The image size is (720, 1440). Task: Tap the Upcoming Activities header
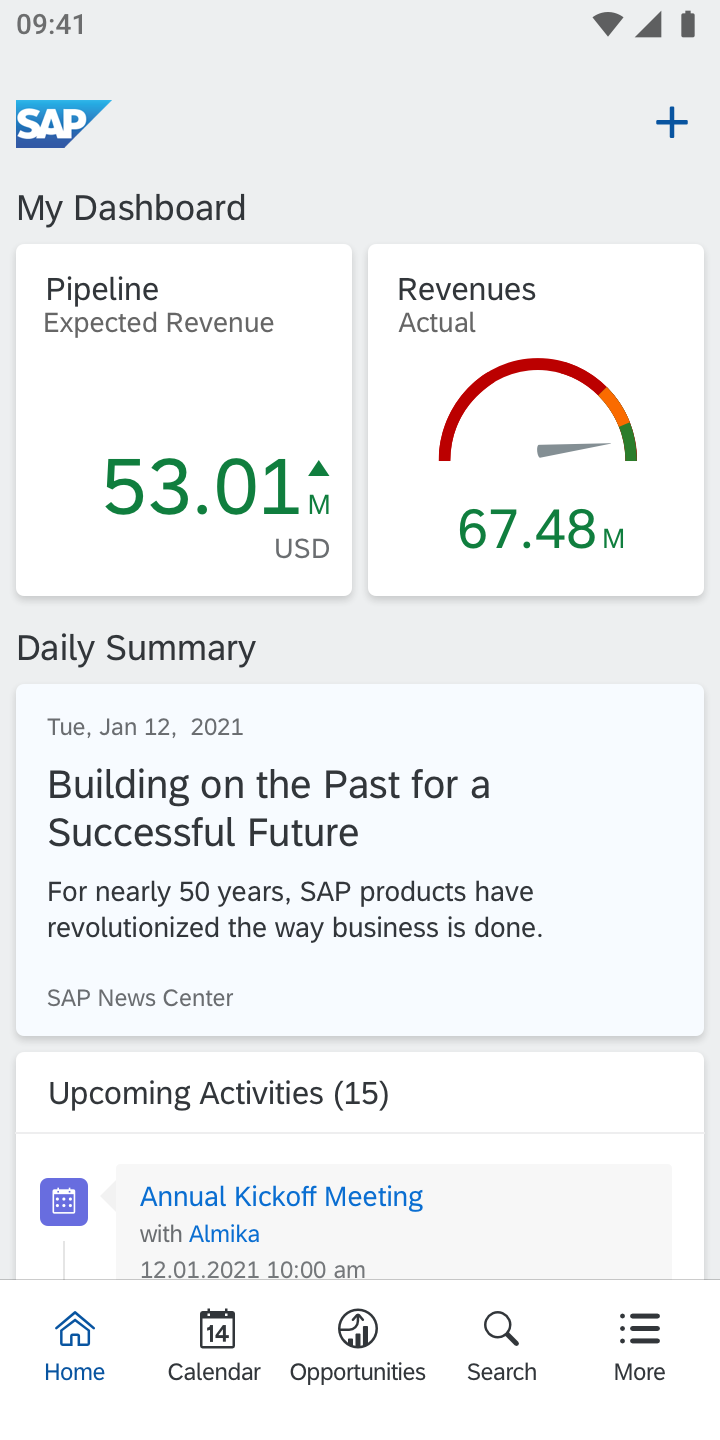coord(219,1093)
